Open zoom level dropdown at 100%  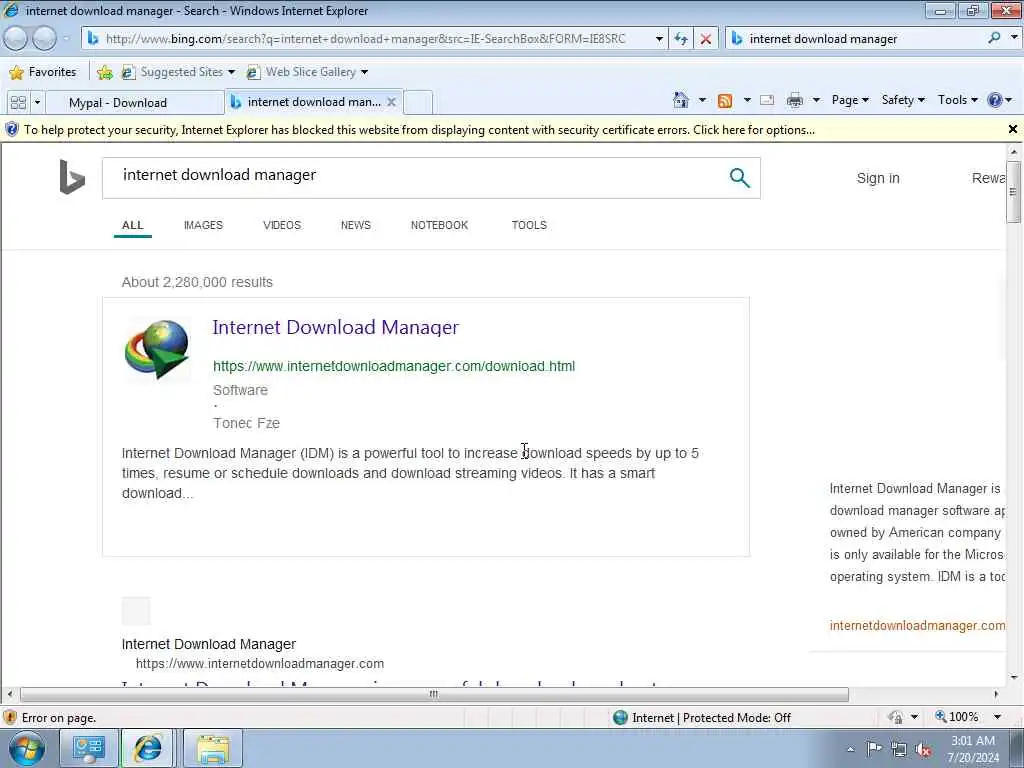997,717
